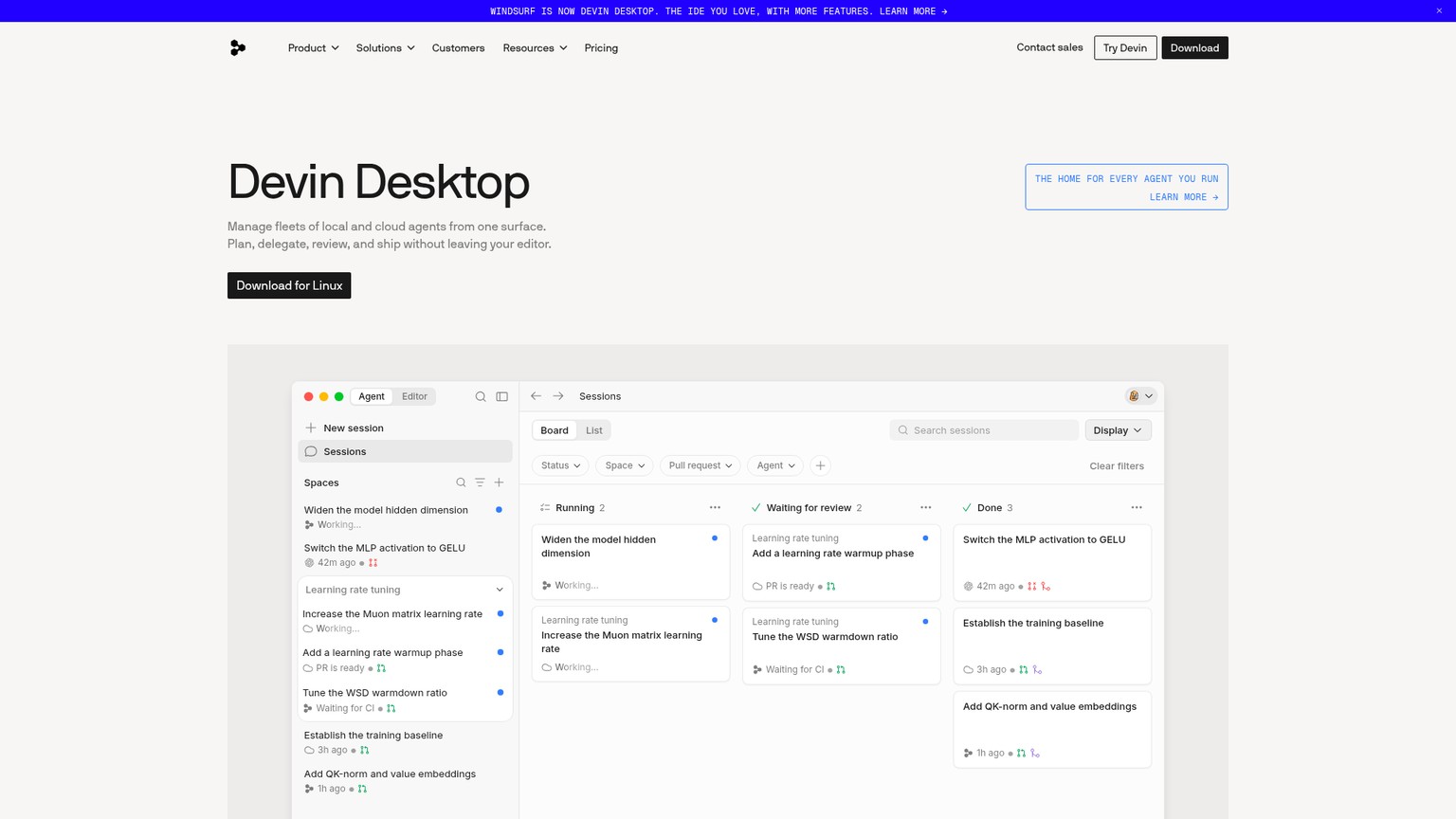Open the Space filter dropdown
Screen dimensions: 1456x819
pos(625,465)
